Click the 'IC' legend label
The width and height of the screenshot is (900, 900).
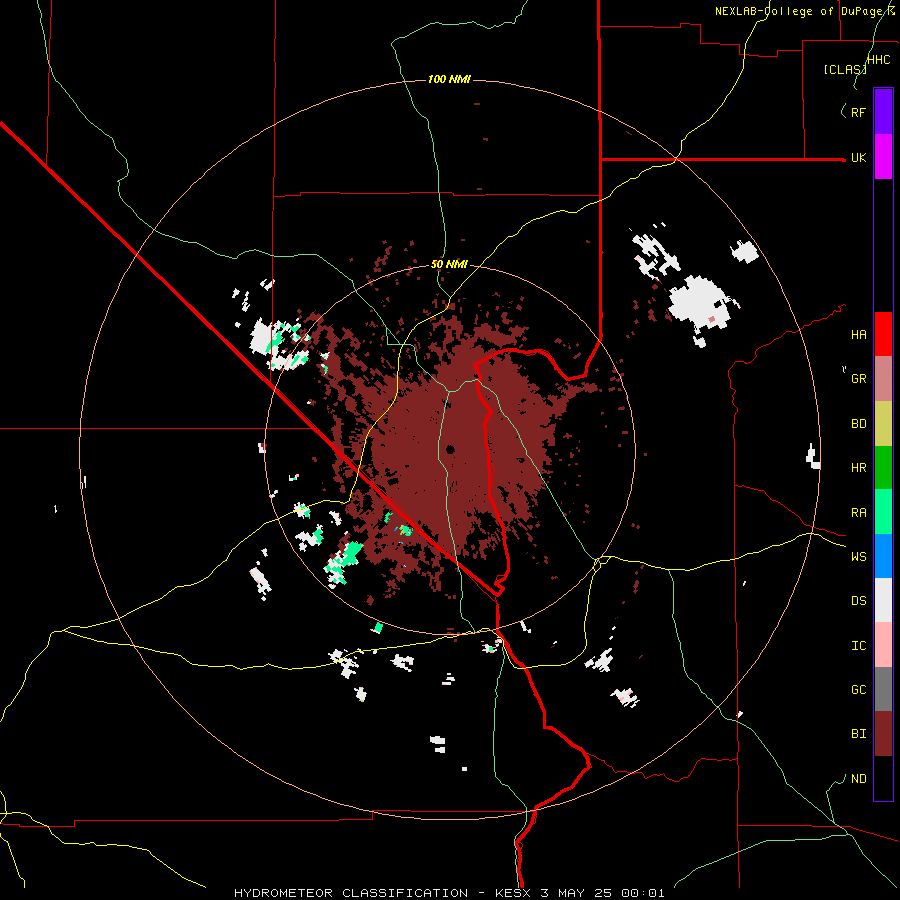tap(859, 646)
